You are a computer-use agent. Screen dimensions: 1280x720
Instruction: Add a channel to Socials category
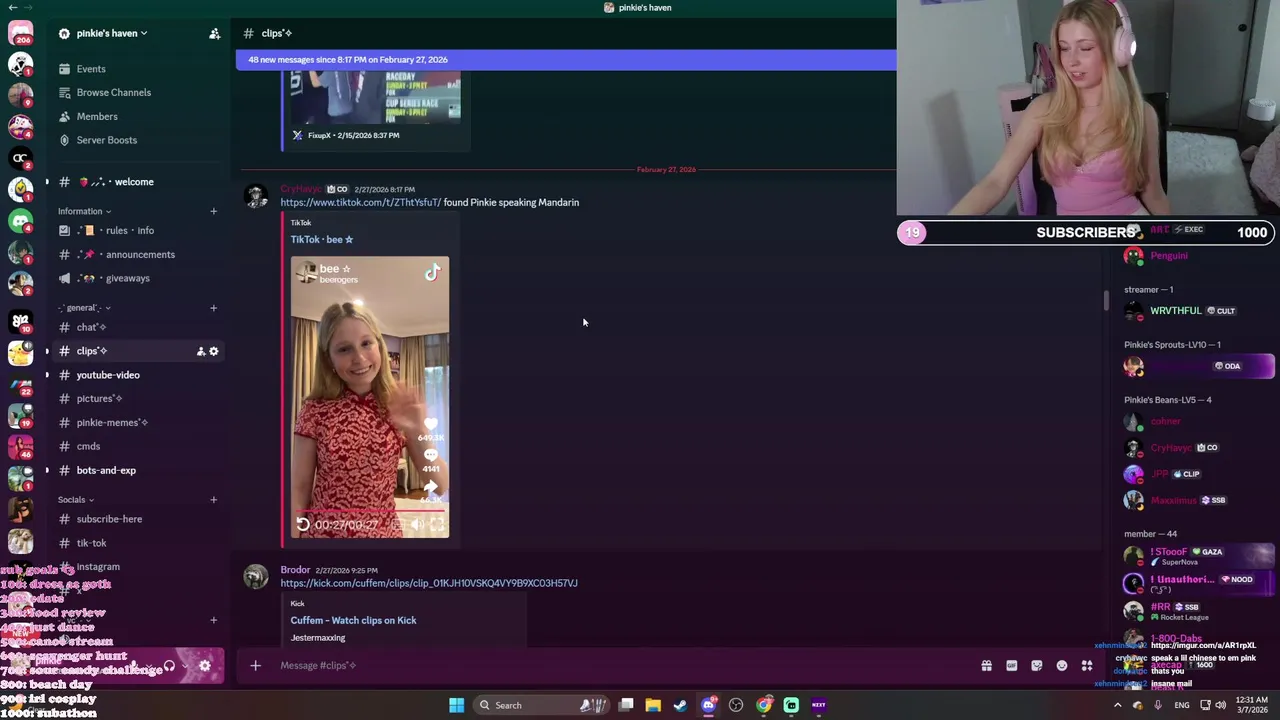213,500
